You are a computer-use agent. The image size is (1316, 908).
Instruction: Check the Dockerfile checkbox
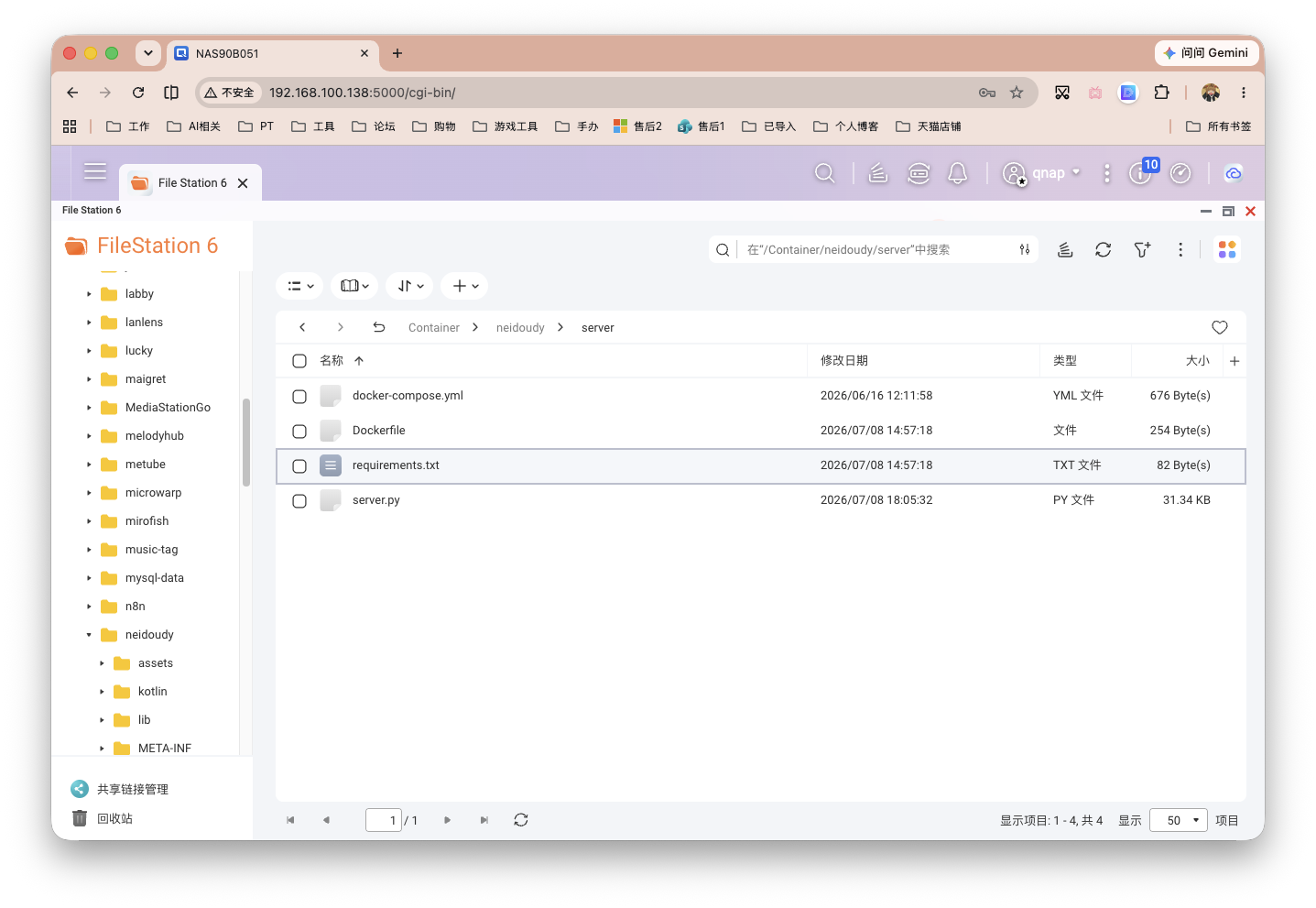tap(299, 432)
